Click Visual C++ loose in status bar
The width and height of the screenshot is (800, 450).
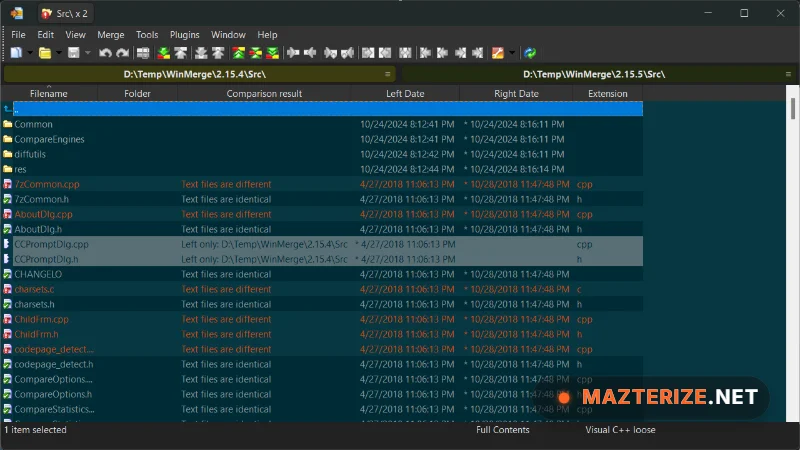point(620,430)
